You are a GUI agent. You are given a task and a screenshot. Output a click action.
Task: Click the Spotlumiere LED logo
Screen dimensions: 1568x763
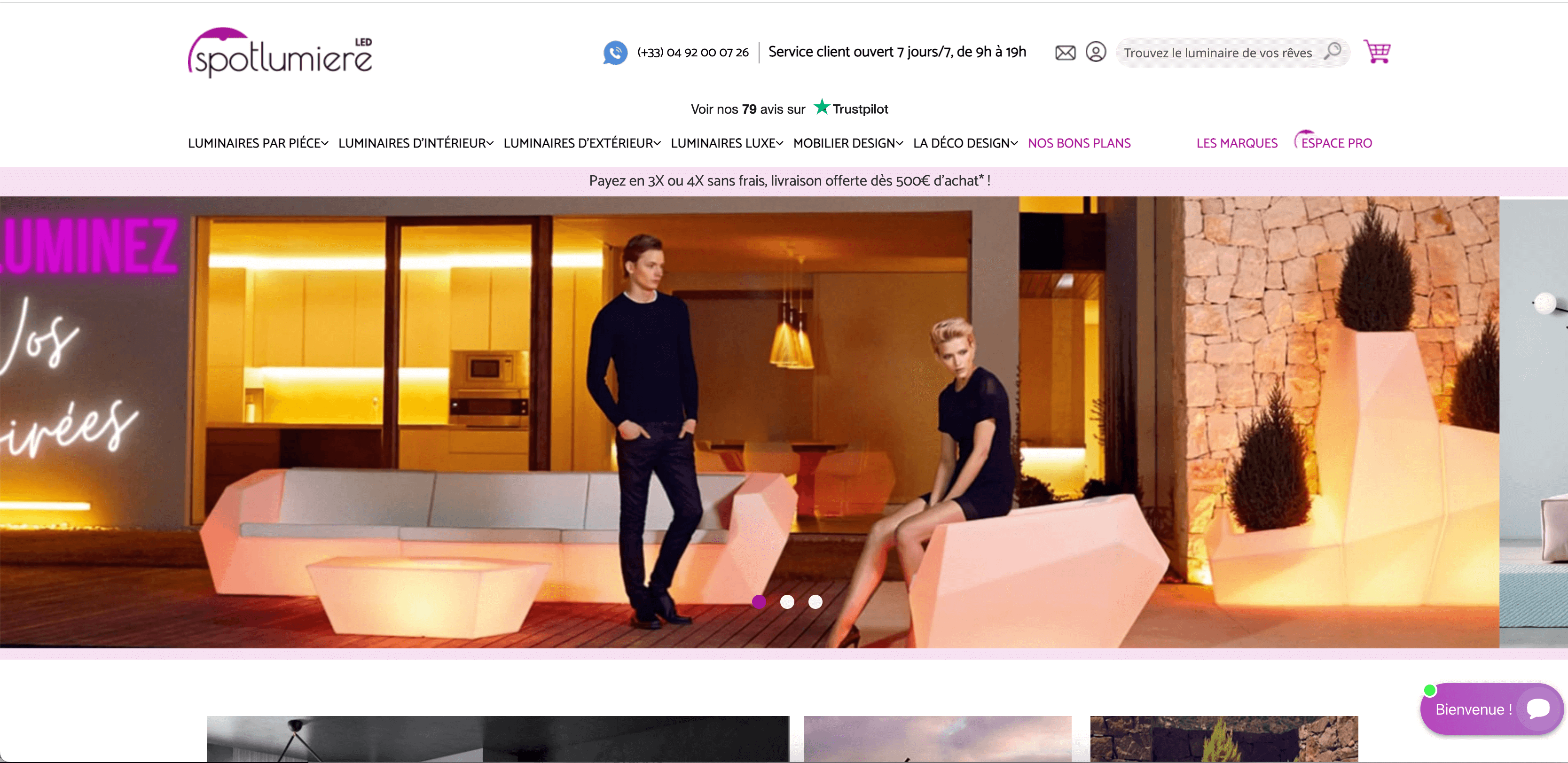280,53
